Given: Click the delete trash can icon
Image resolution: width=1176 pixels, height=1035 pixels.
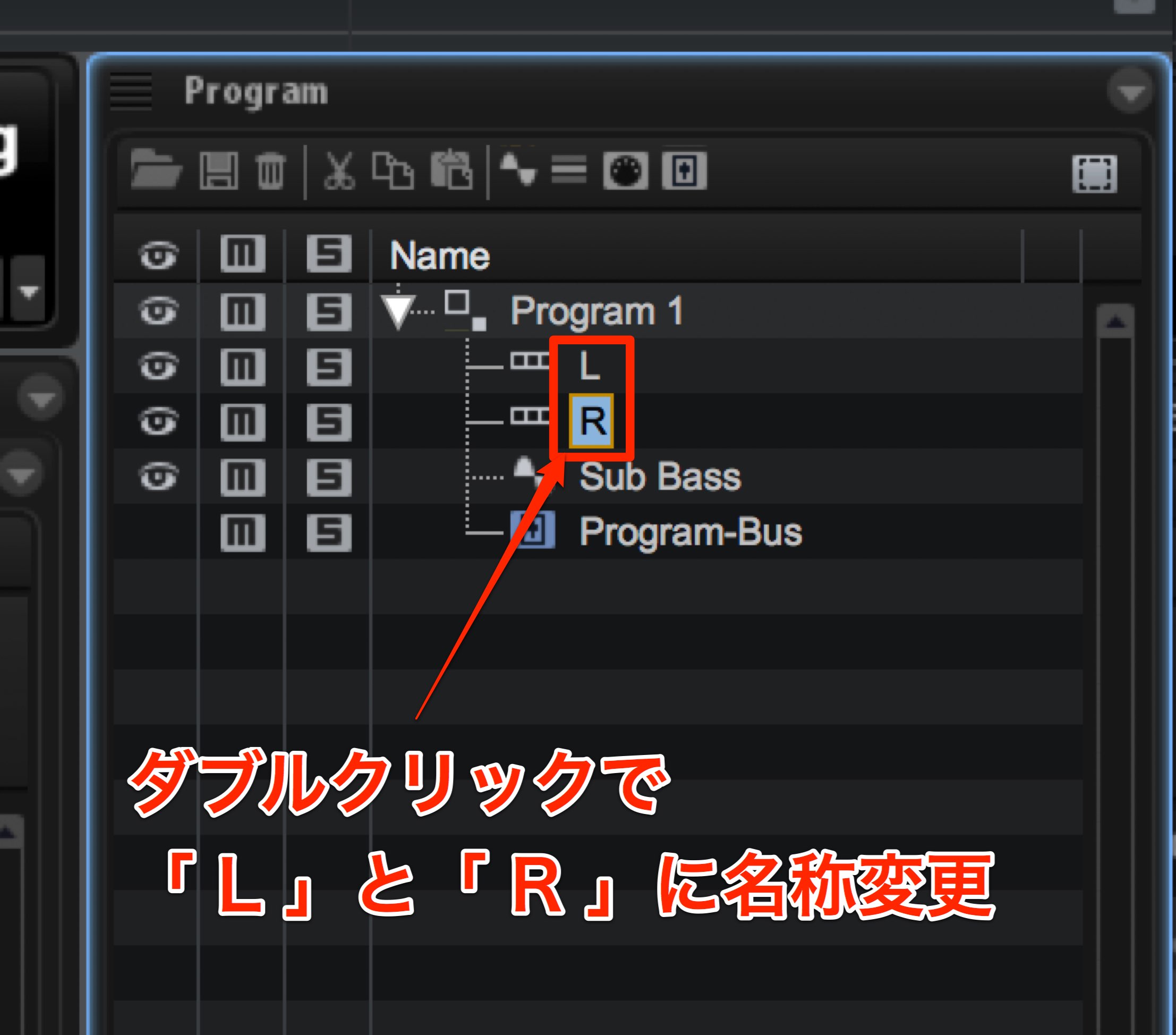Looking at the screenshot, I should (x=270, y=171).
